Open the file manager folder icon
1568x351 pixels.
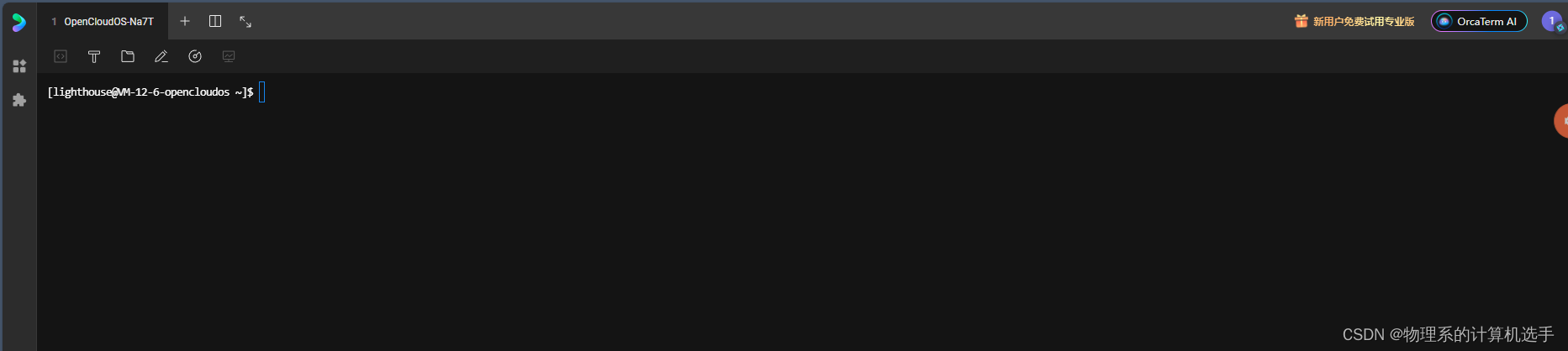click(128, 56)
